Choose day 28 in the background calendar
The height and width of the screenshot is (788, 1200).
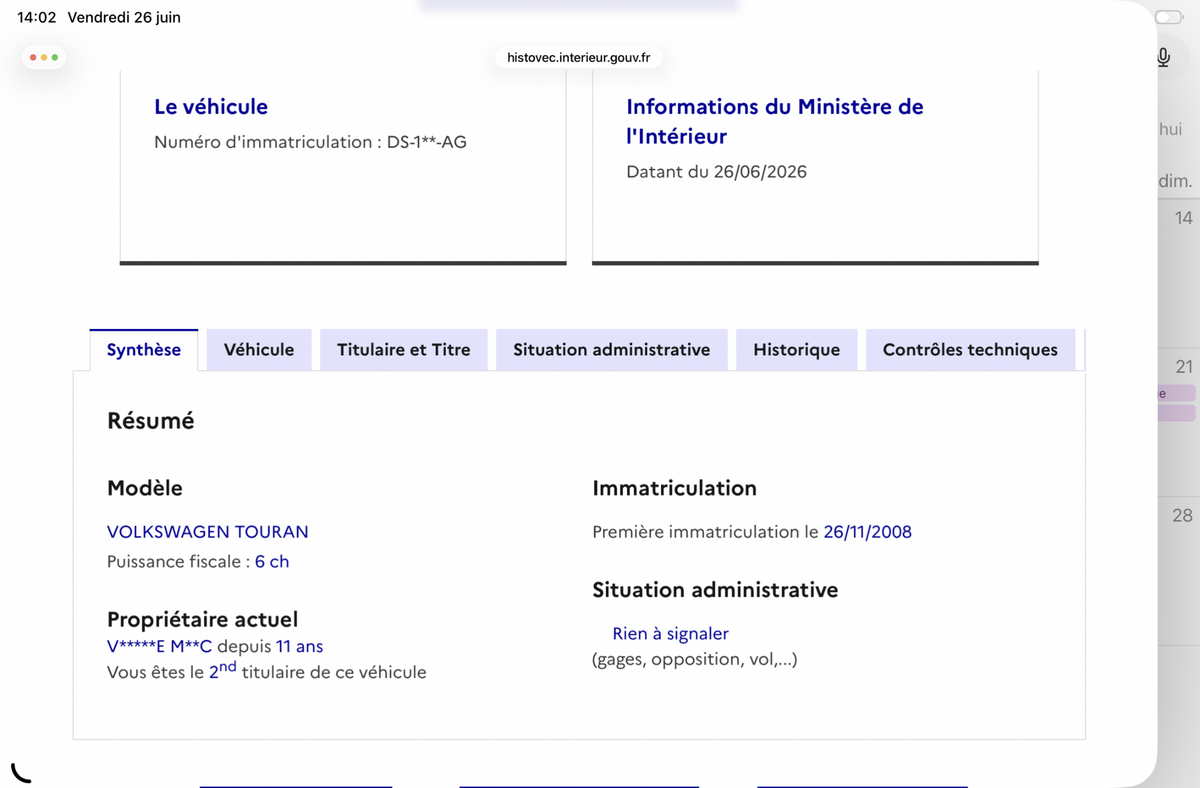point(1183,516)
